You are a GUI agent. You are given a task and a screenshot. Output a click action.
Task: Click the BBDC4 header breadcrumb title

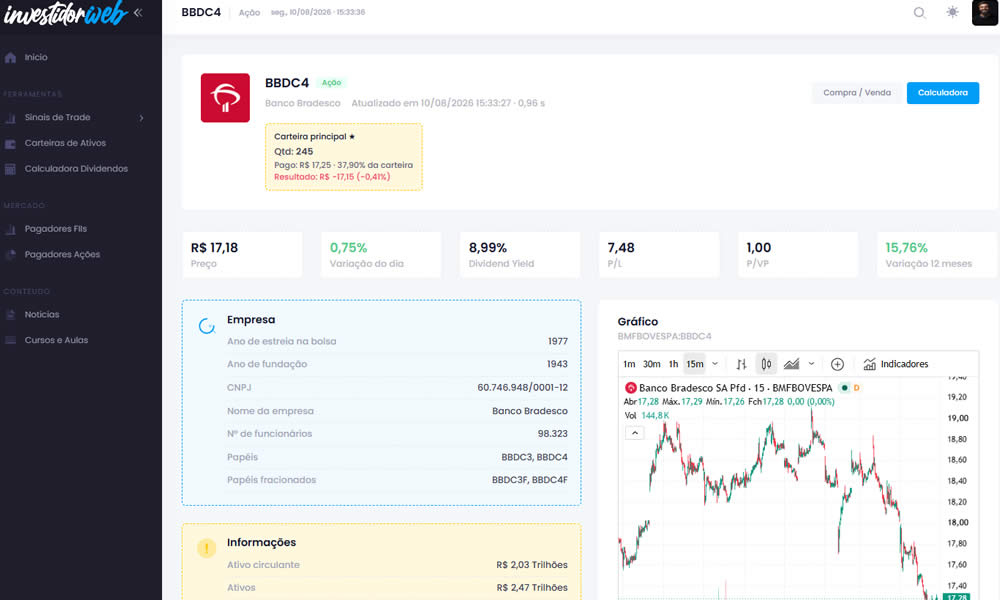pyautogui.click(x=201, y=12)
